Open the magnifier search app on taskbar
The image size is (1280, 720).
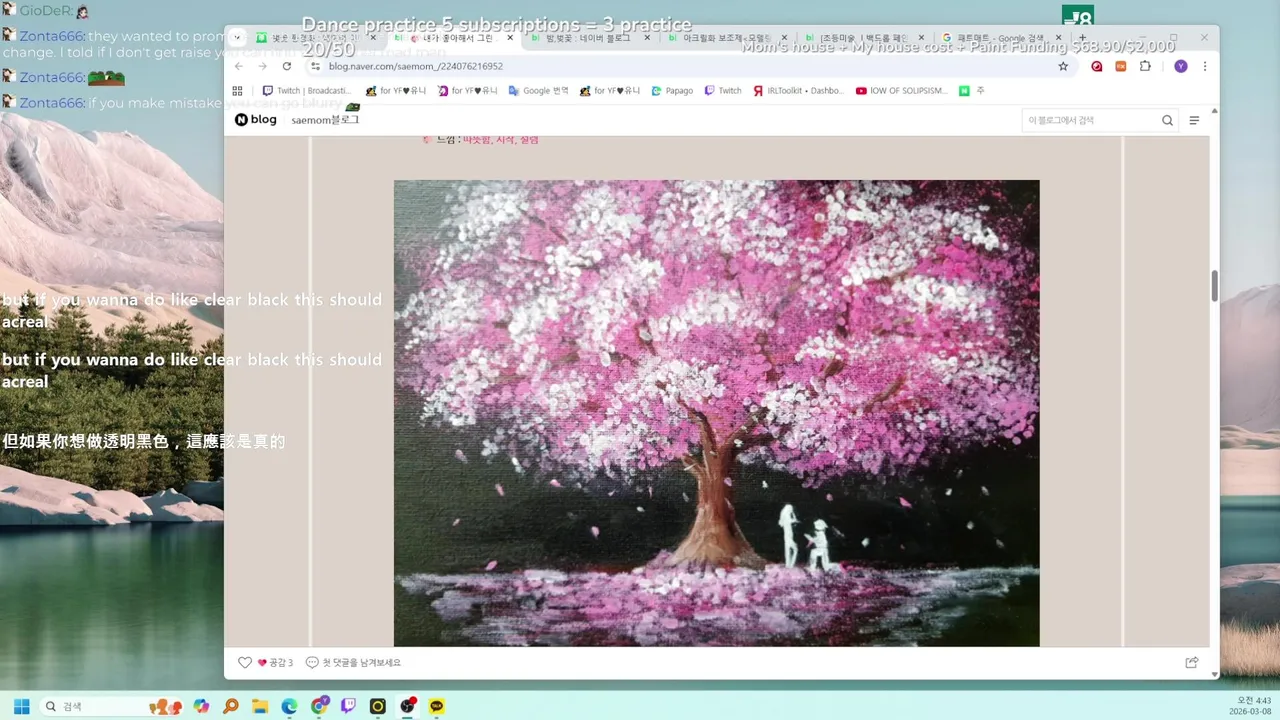[x=231, y=706]
